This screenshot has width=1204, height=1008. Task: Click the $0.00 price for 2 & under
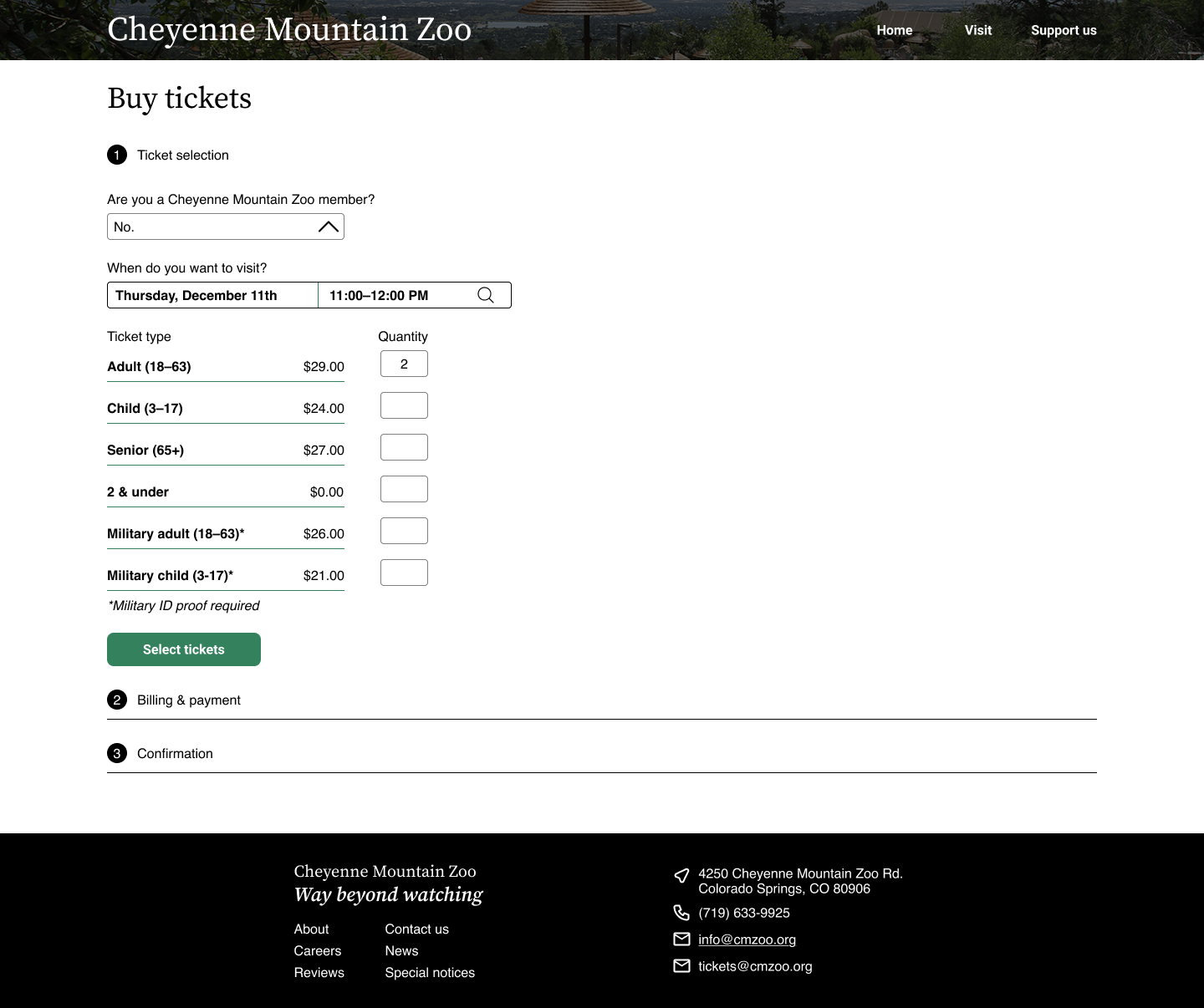click(x=327, y=492)
